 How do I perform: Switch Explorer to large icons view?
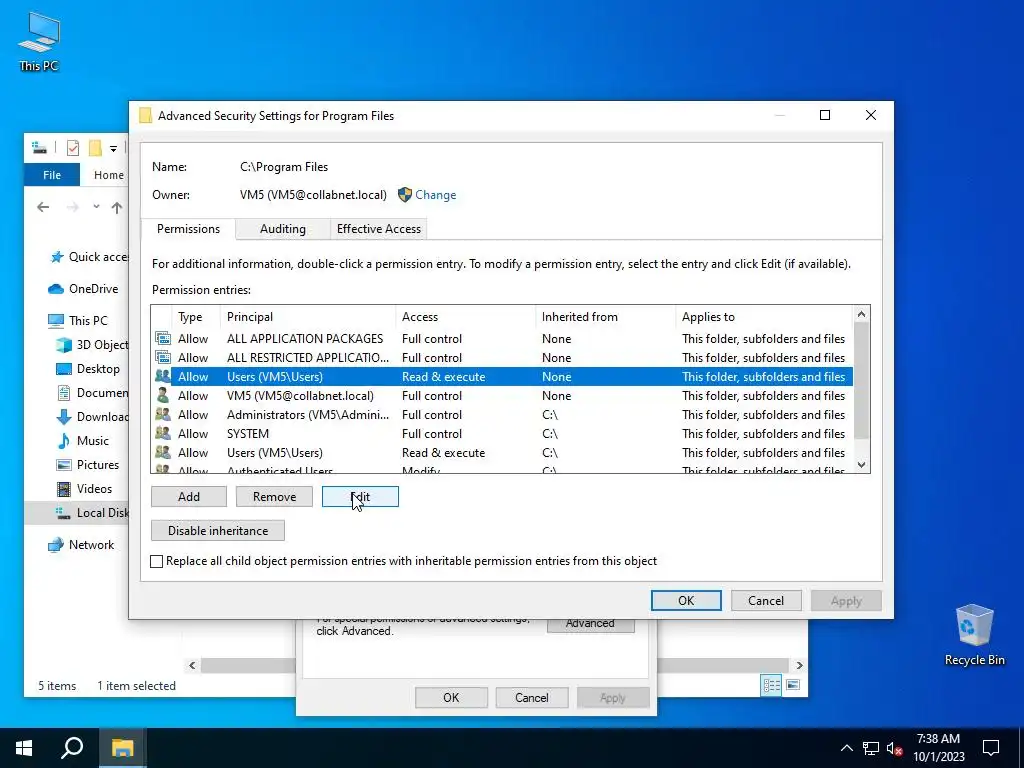pos(793,685)
